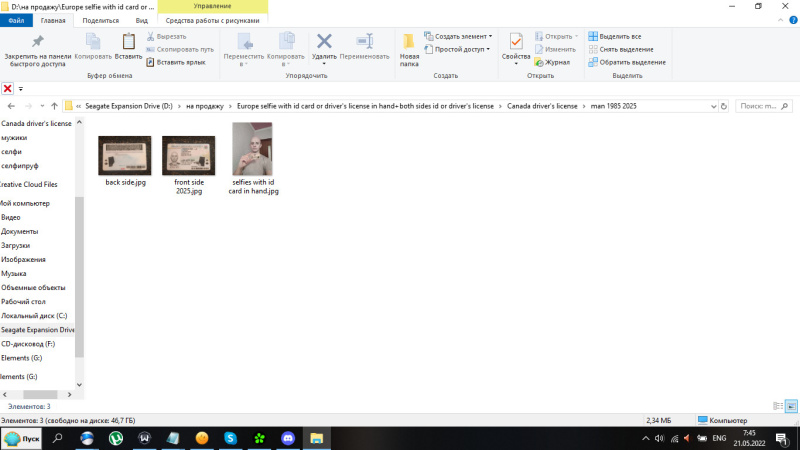Expand the Простой доступ dropdown

click(457, 49)
